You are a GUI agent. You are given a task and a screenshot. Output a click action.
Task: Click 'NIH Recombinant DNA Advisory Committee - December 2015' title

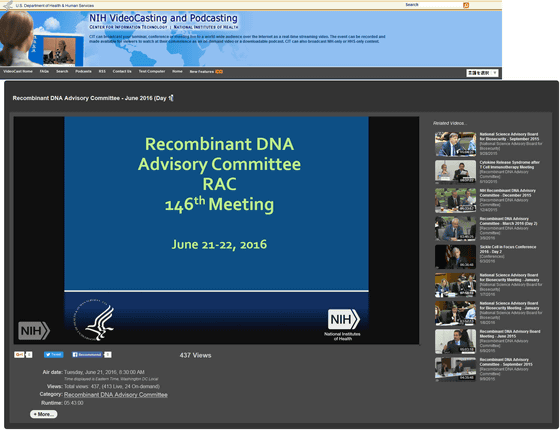coord(508,193)
